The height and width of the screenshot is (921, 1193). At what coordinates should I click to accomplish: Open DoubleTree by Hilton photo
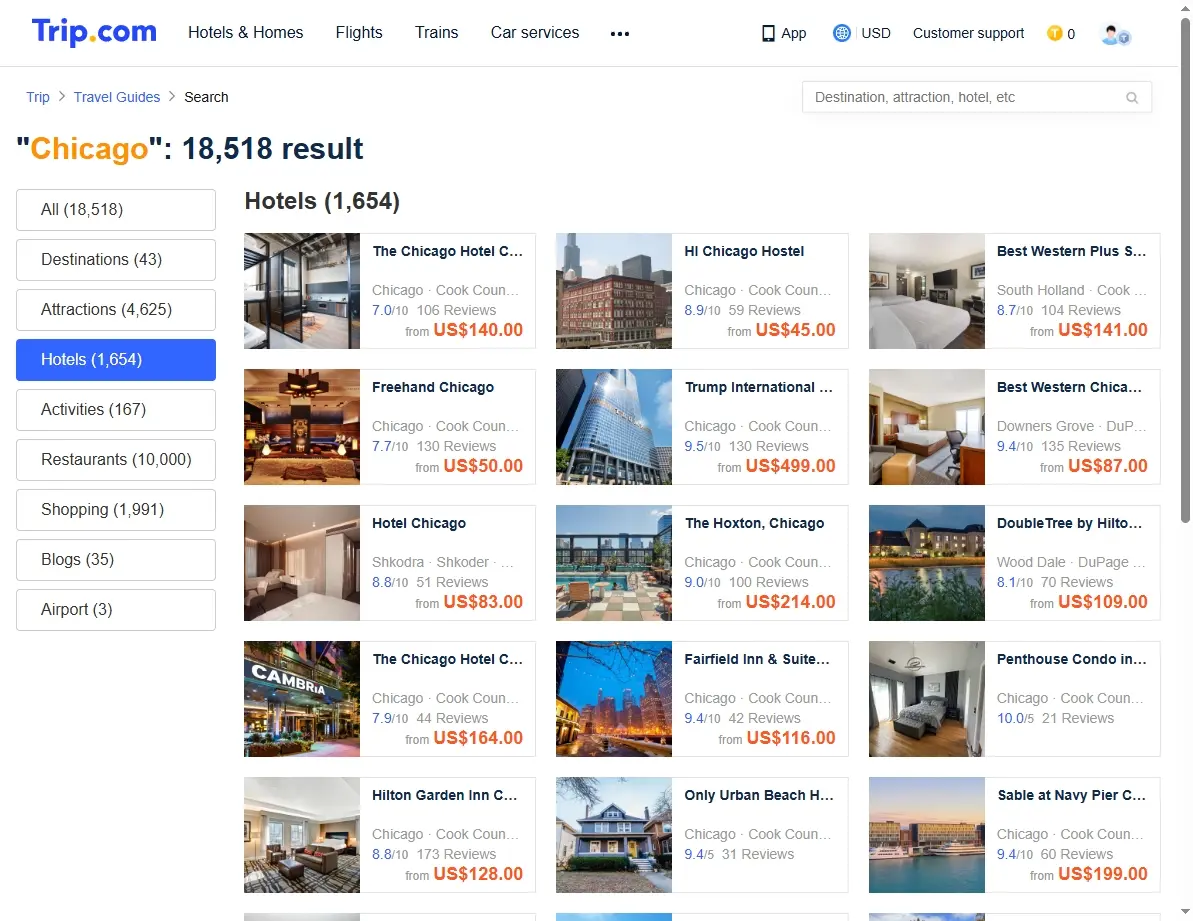[927, 564]
